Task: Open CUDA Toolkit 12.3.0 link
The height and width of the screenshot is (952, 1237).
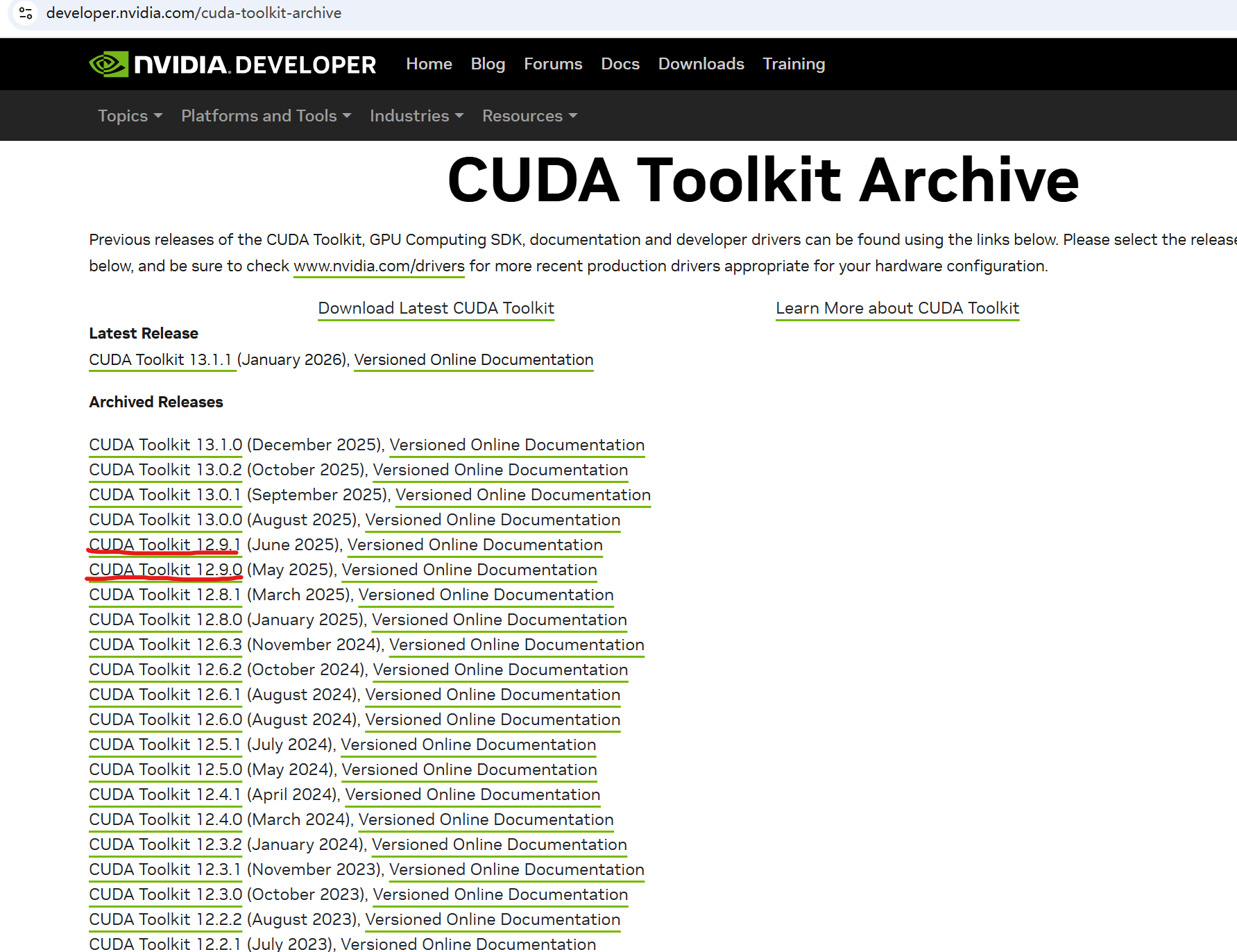Action: tap(166, 894)
